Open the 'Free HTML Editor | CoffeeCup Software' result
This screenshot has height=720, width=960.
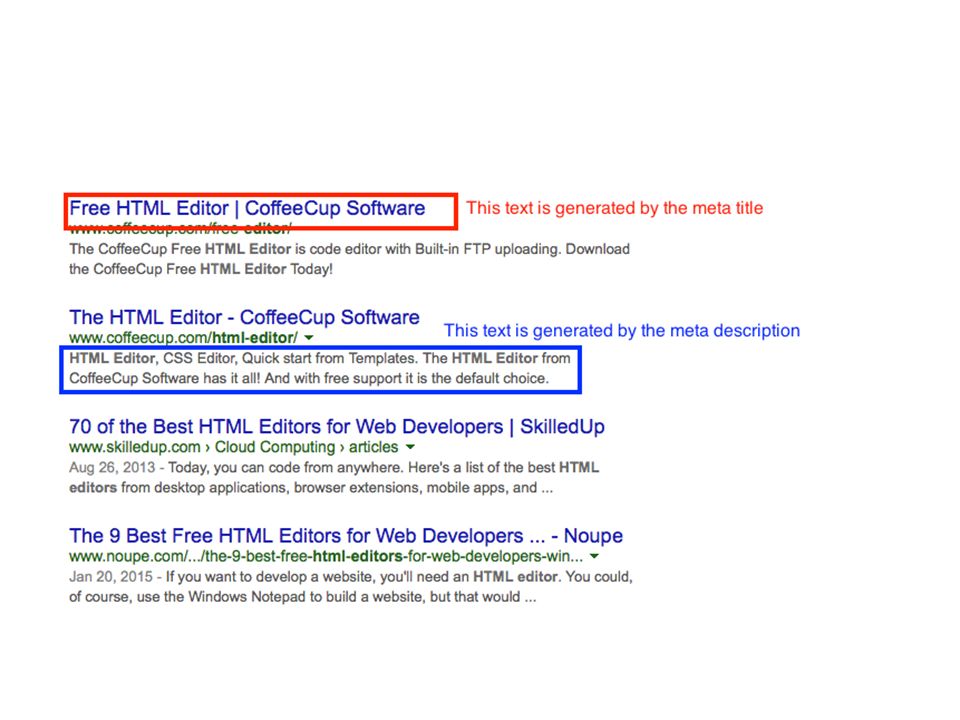pyautogui.click(x=247, y=208)
